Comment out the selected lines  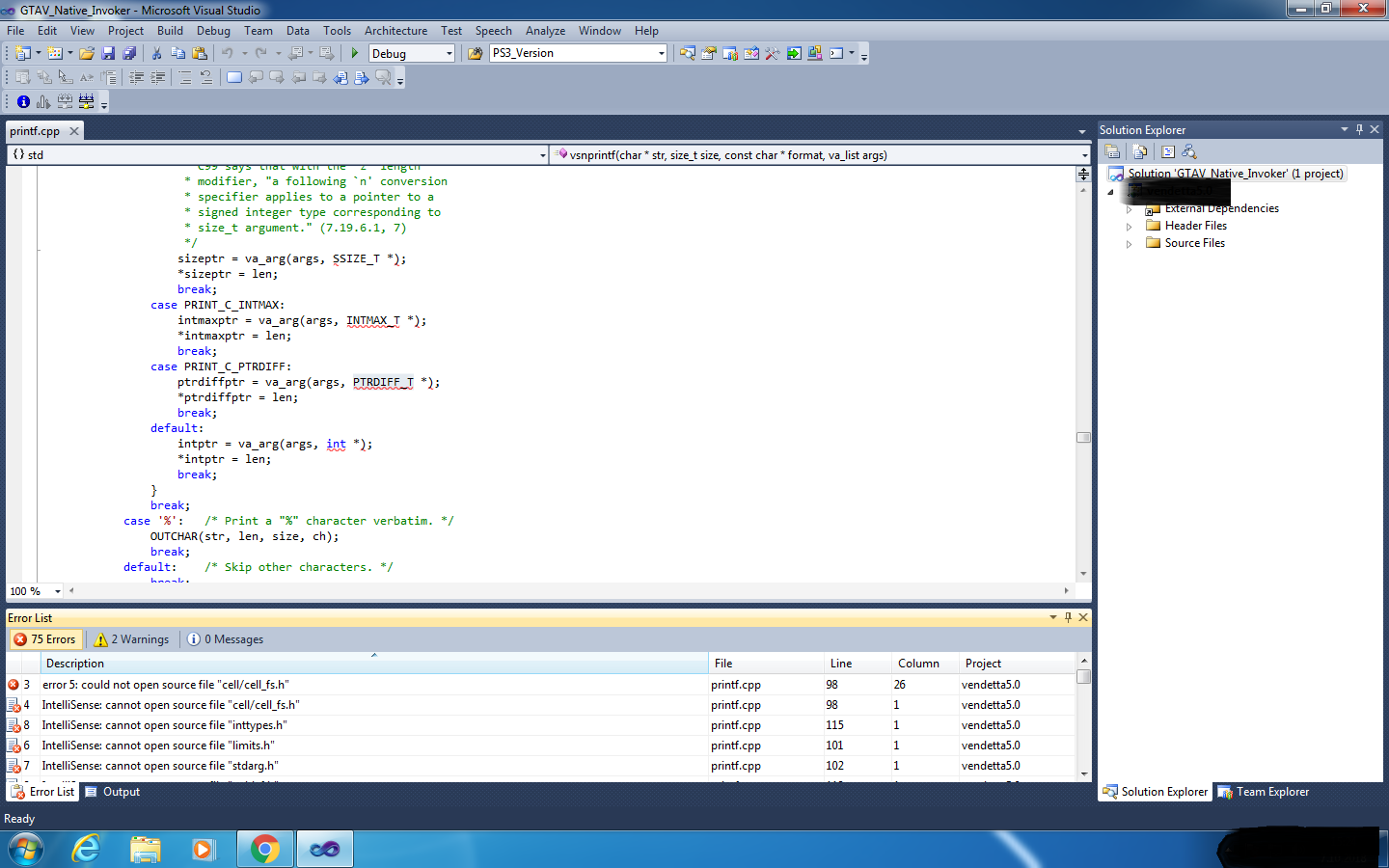point(185,78)
